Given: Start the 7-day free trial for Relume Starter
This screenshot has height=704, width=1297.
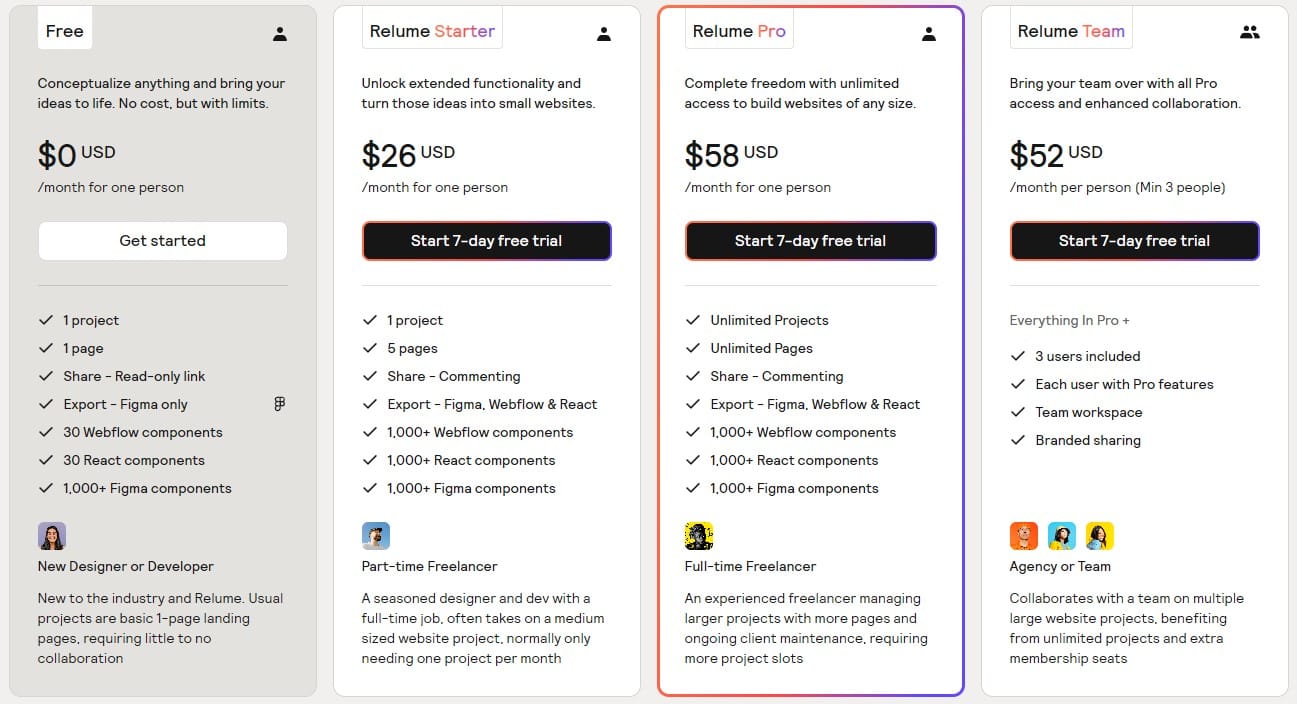Looking at the screenshot, I should click(x=486, y=241).
